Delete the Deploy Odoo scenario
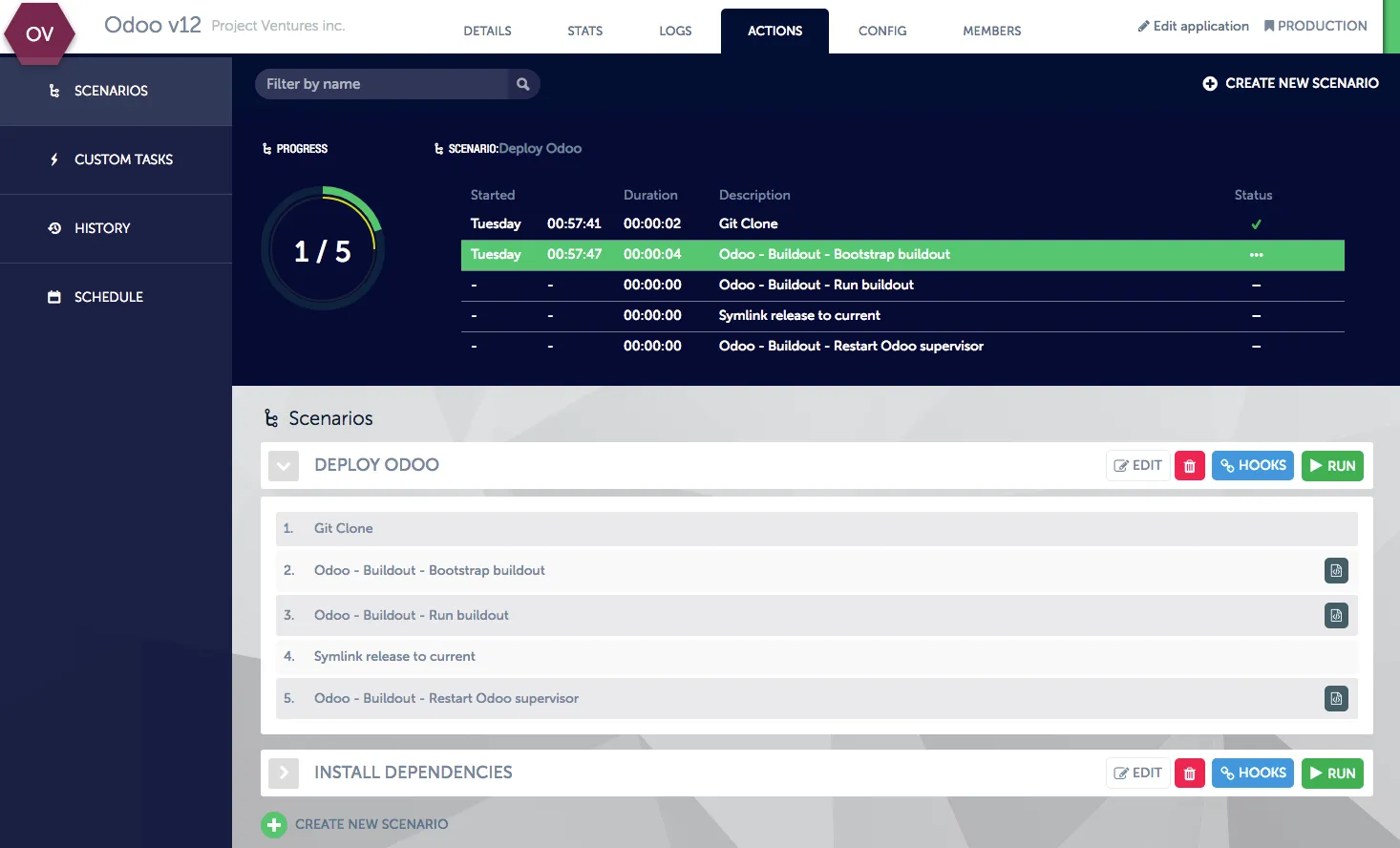Viewport: 1400px width, 848px height. tap(1189, 466)
